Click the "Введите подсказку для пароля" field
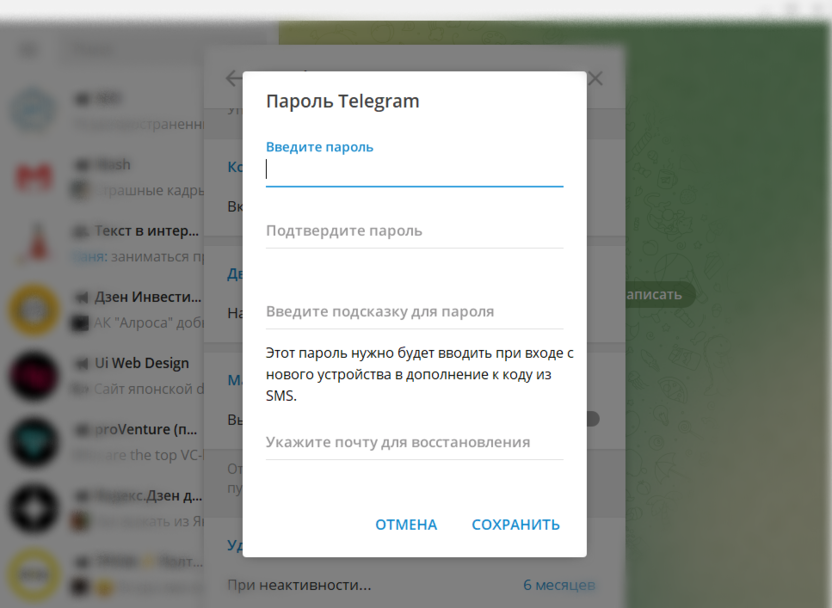 414,312
